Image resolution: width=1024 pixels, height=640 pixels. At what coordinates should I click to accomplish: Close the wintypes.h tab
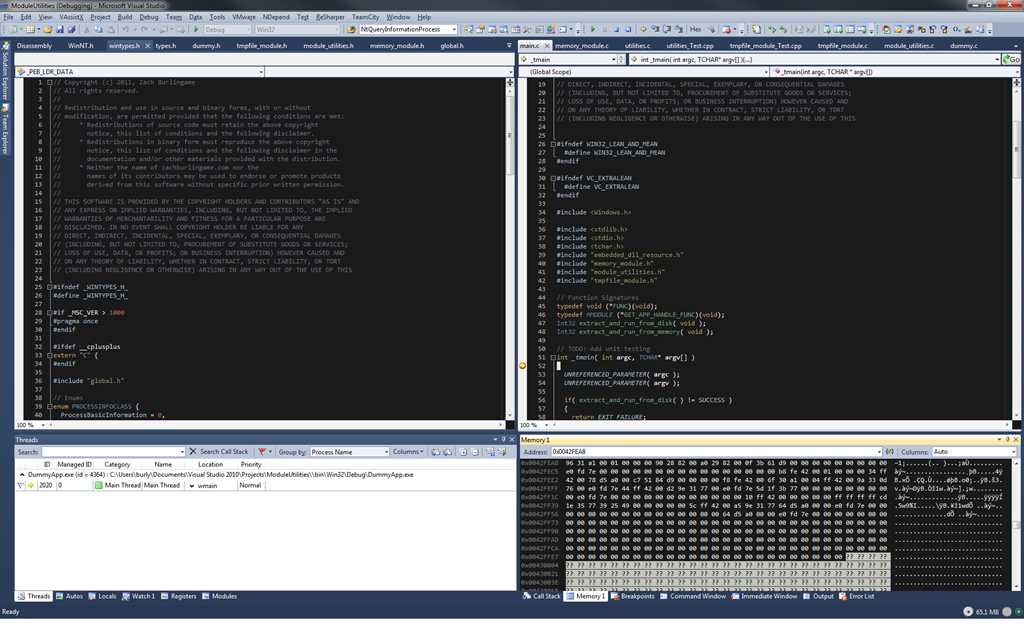(x=148, y=46)
